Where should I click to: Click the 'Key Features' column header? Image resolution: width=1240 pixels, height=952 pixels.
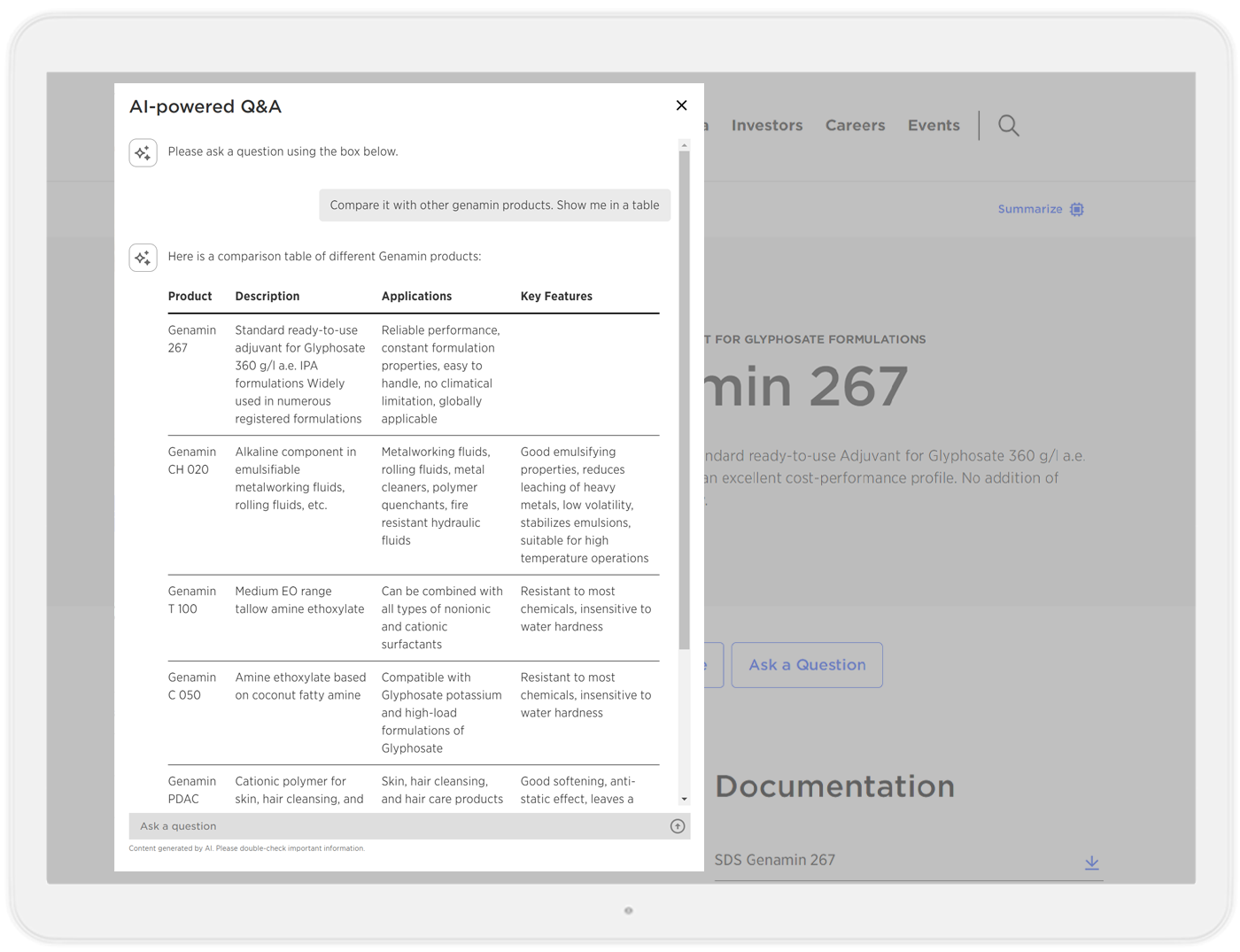click(556, 297)
